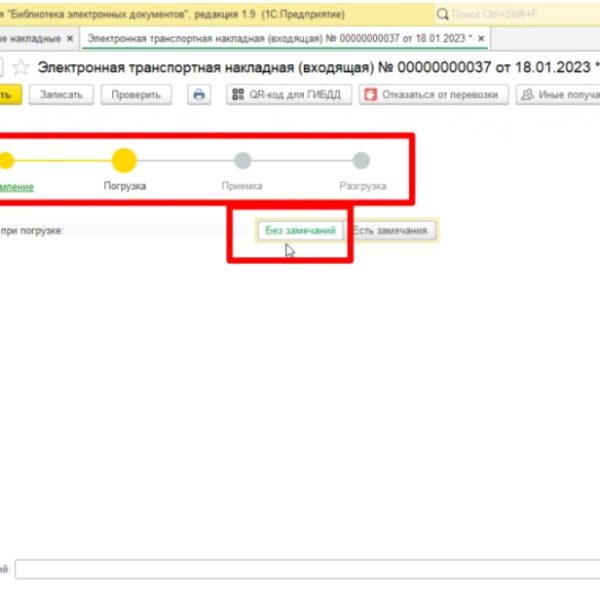Open Иные получатели button
This screenshot has width=600, height=600.
click(x=558, y=95)
